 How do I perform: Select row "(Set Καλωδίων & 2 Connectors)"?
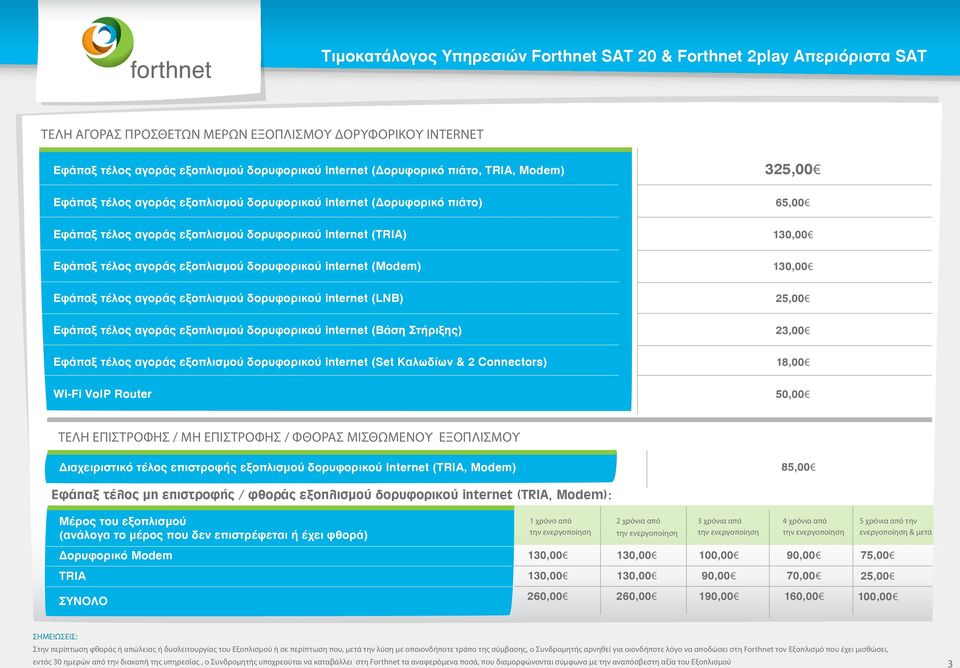click(x=335, y=362)
